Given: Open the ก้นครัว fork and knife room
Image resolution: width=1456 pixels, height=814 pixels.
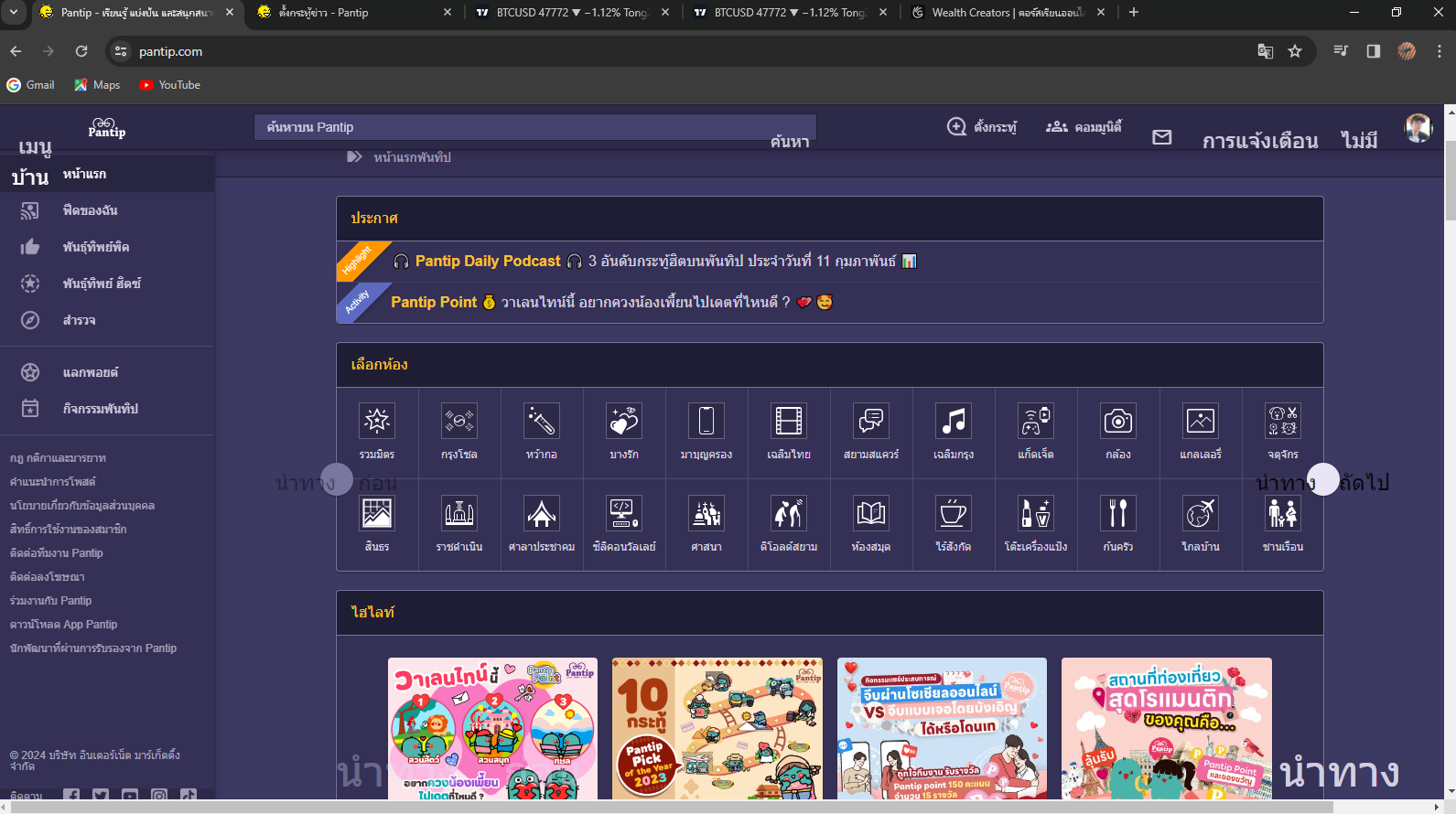Looking at the screenshot, I should point(1117,514).
